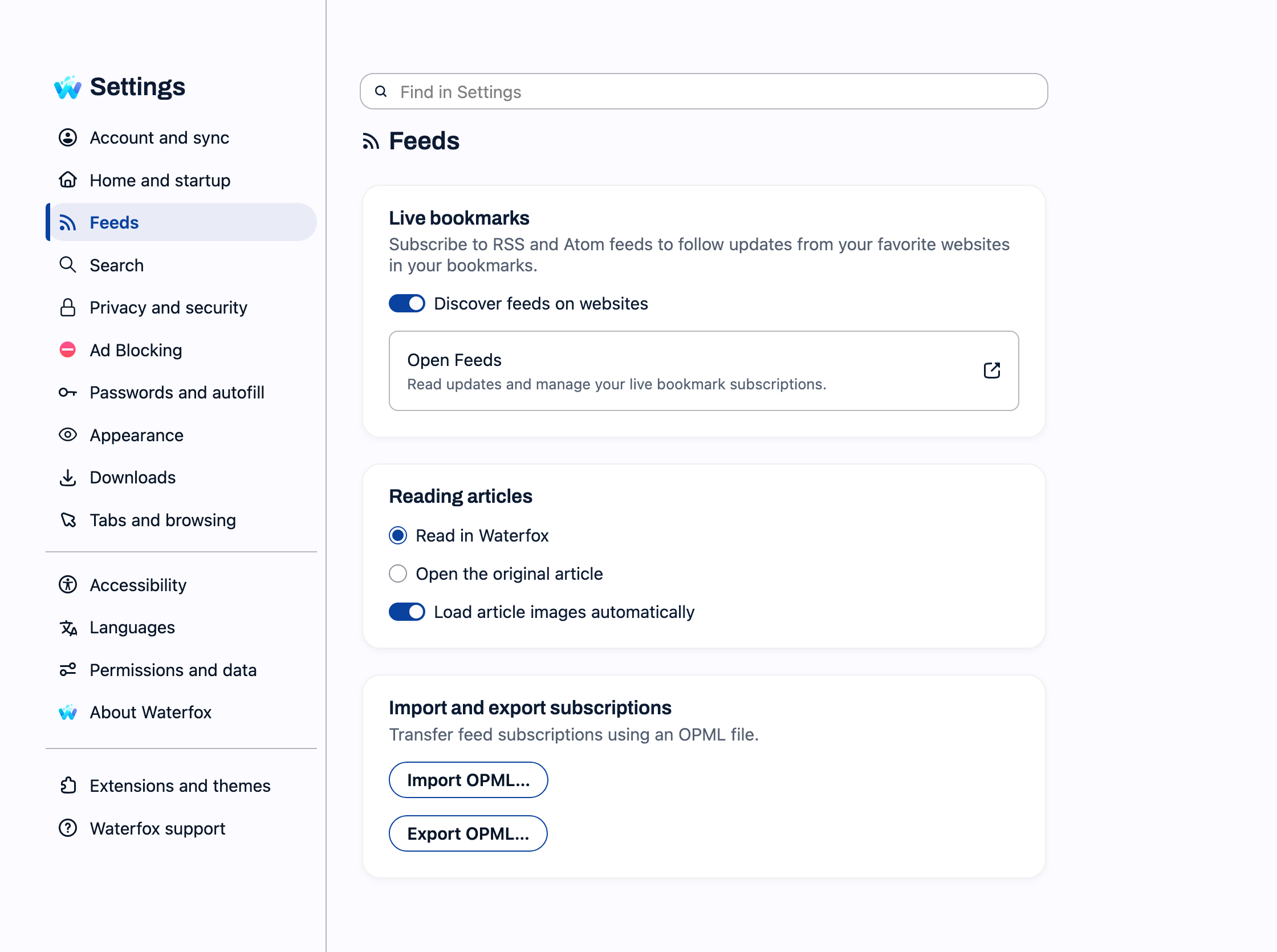The width and height of the screenshot is (1277, 952).
Task: Open Tabs and browsing settings
Action: click(181, 520)
